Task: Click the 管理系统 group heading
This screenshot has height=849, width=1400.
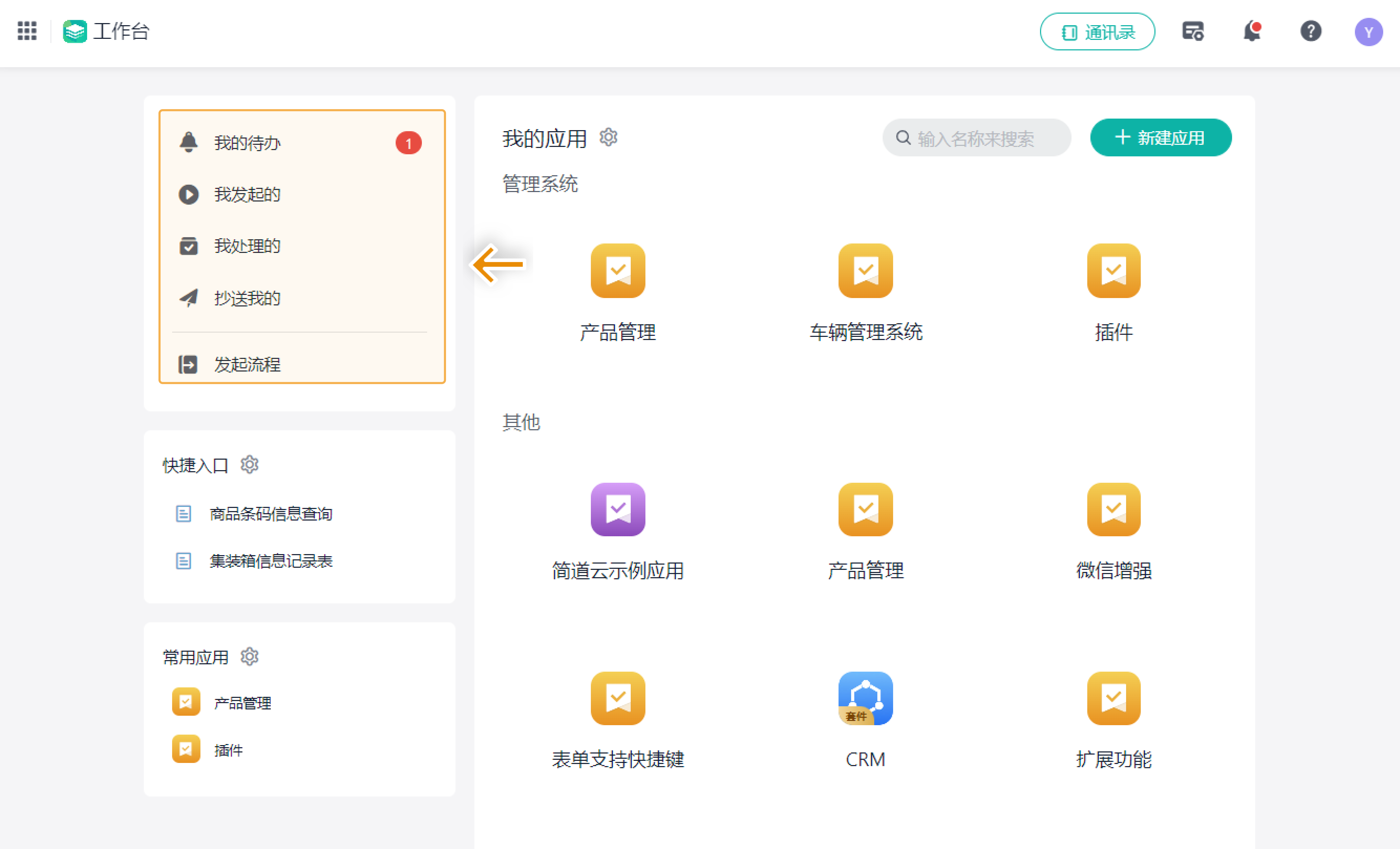Action: [540, 184]
